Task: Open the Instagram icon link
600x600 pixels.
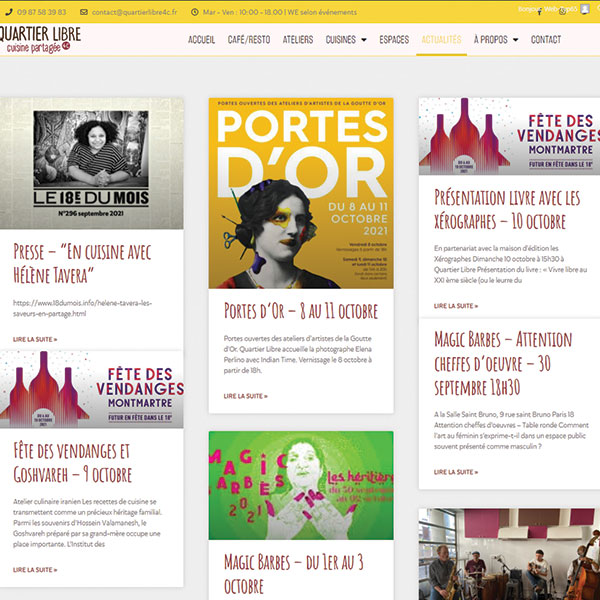Action: tap(562, 12)
